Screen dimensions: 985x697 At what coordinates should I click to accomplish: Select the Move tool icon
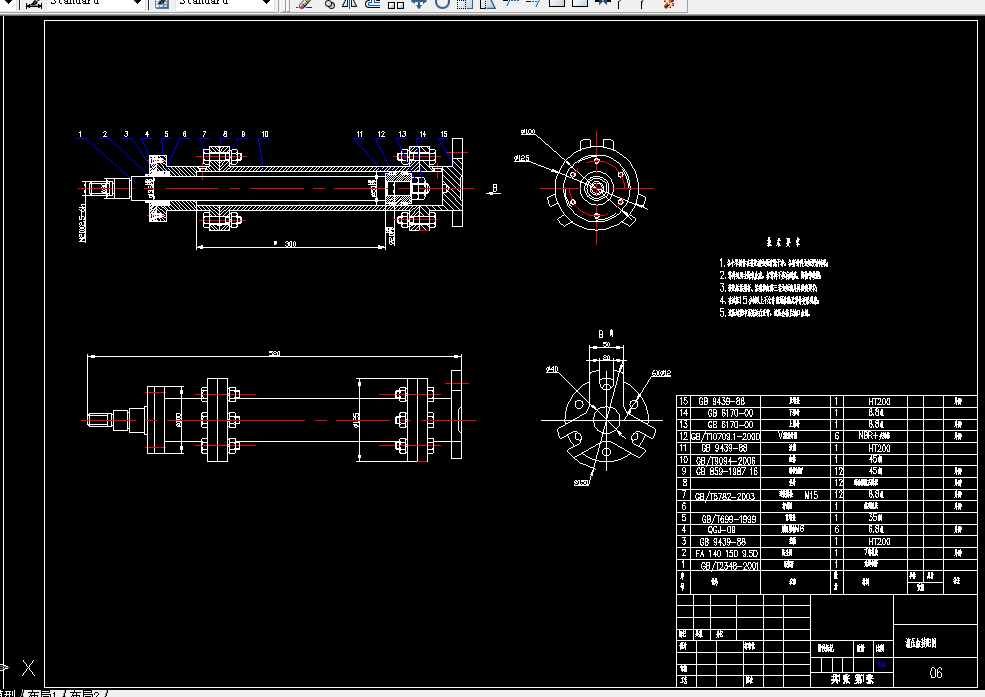point(418,3)
